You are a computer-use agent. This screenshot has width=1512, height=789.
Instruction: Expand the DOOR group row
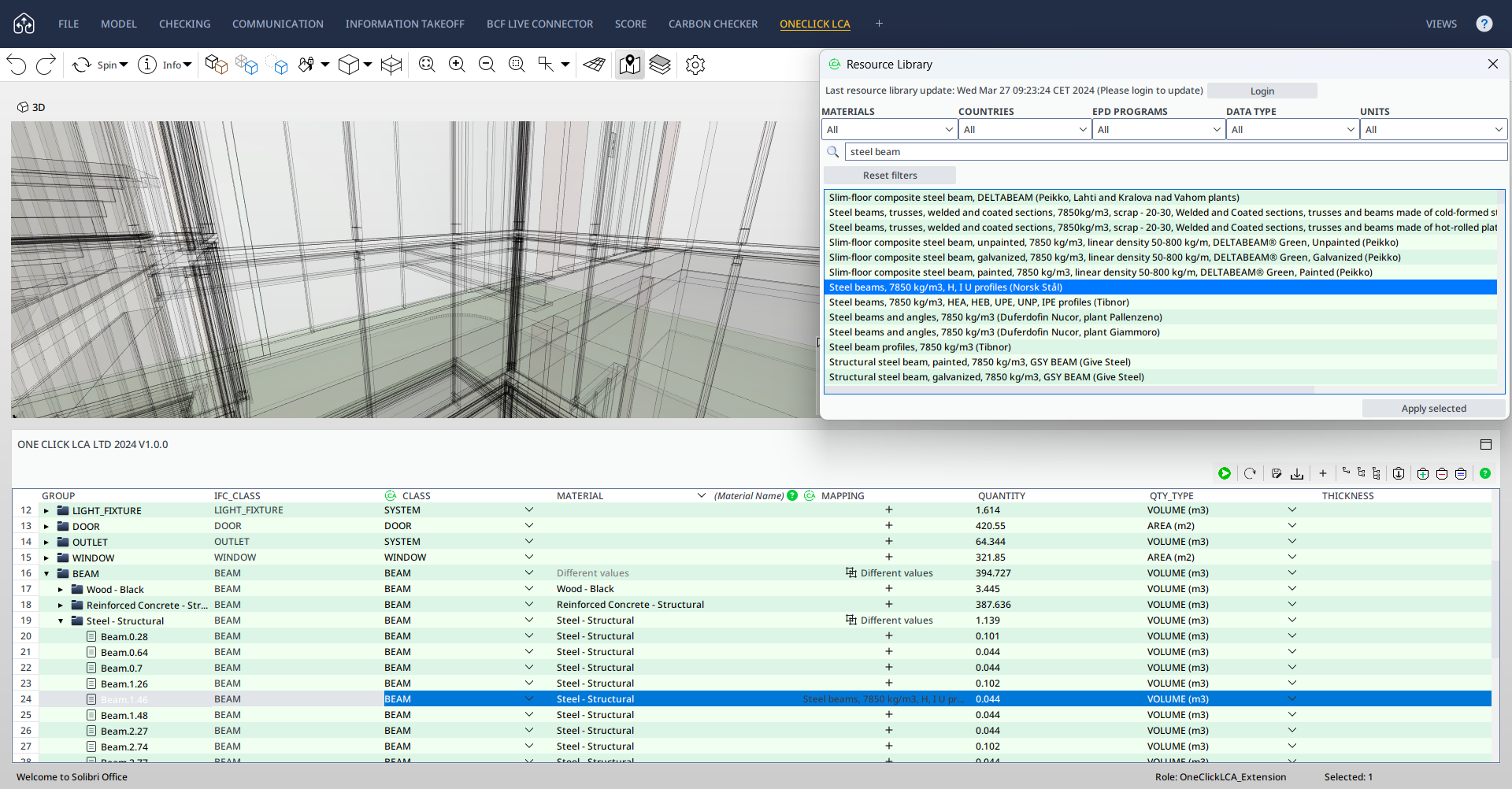click(x=46, y=527)
